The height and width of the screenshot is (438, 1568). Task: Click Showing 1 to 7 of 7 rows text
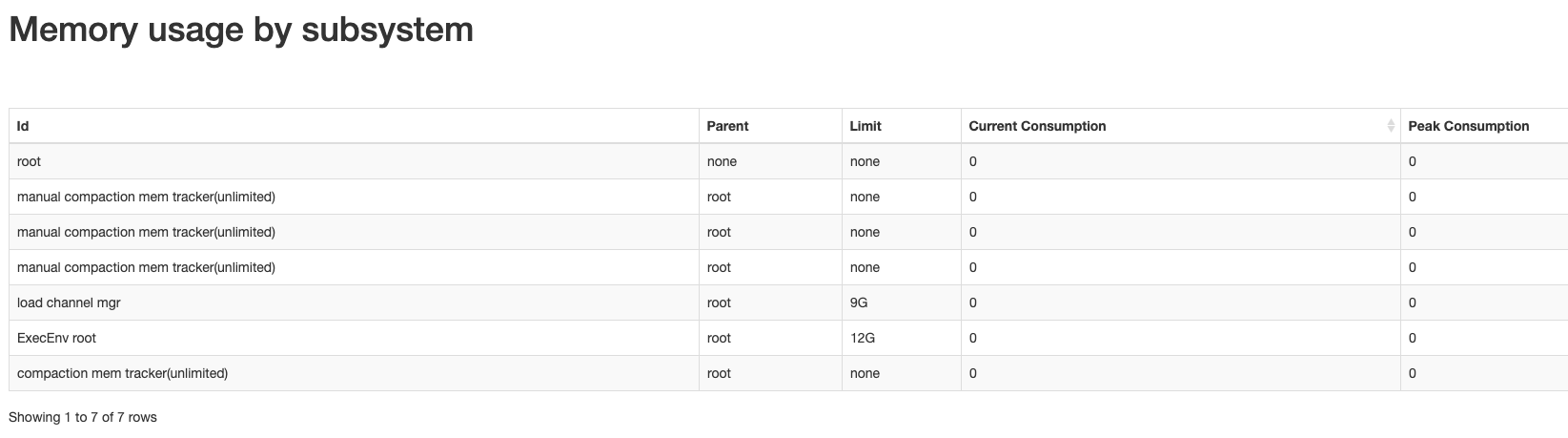pyautogui.click(x=83, y=417)
